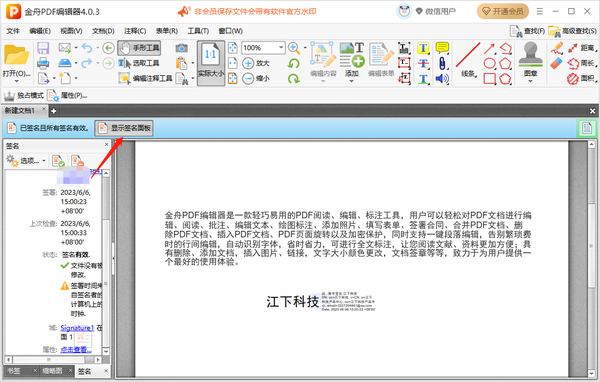Click the Signature1 link
The image size is (600, 382).
[x=77, y=328]
